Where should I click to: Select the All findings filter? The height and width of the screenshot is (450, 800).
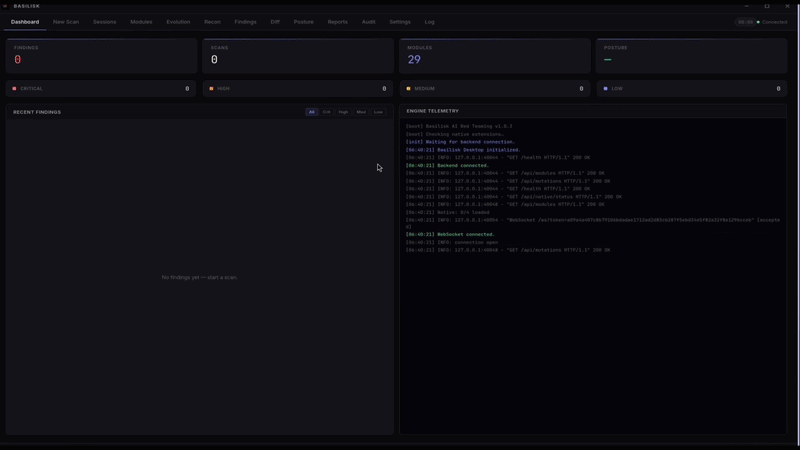pyautogui.click(x=312, y=112)
